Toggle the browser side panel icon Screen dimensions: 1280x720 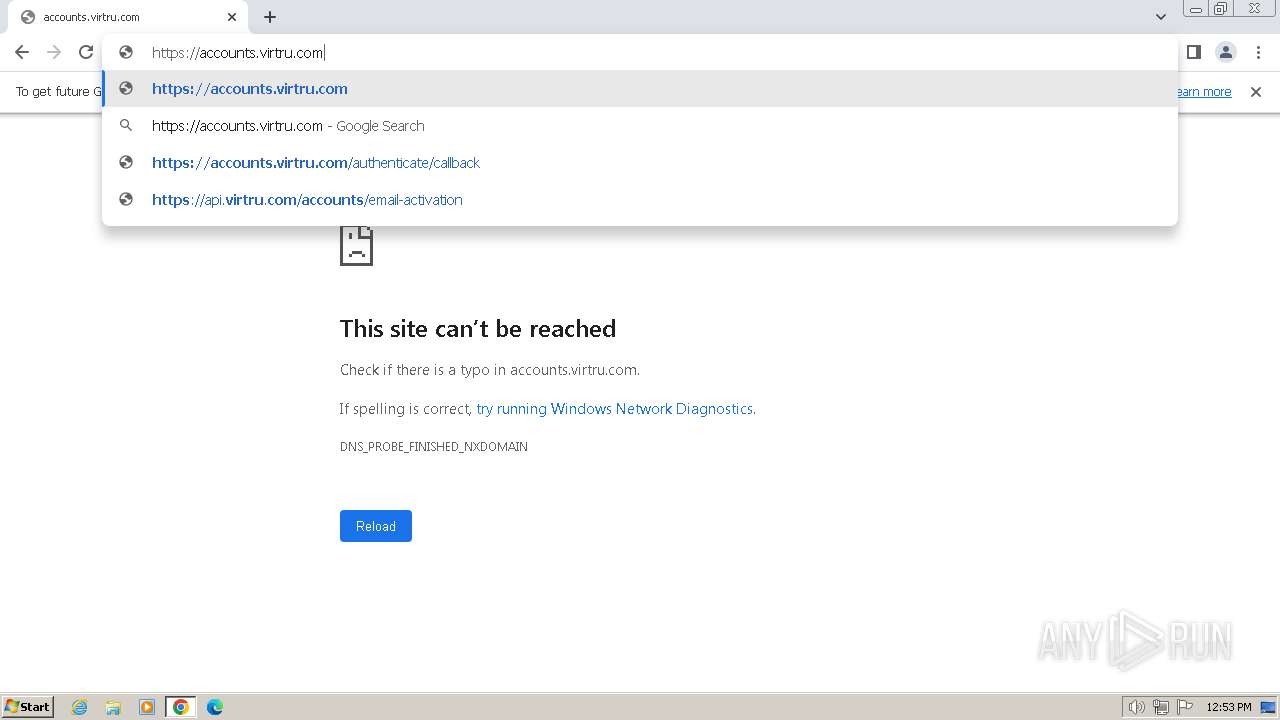tap(1193, 52)
